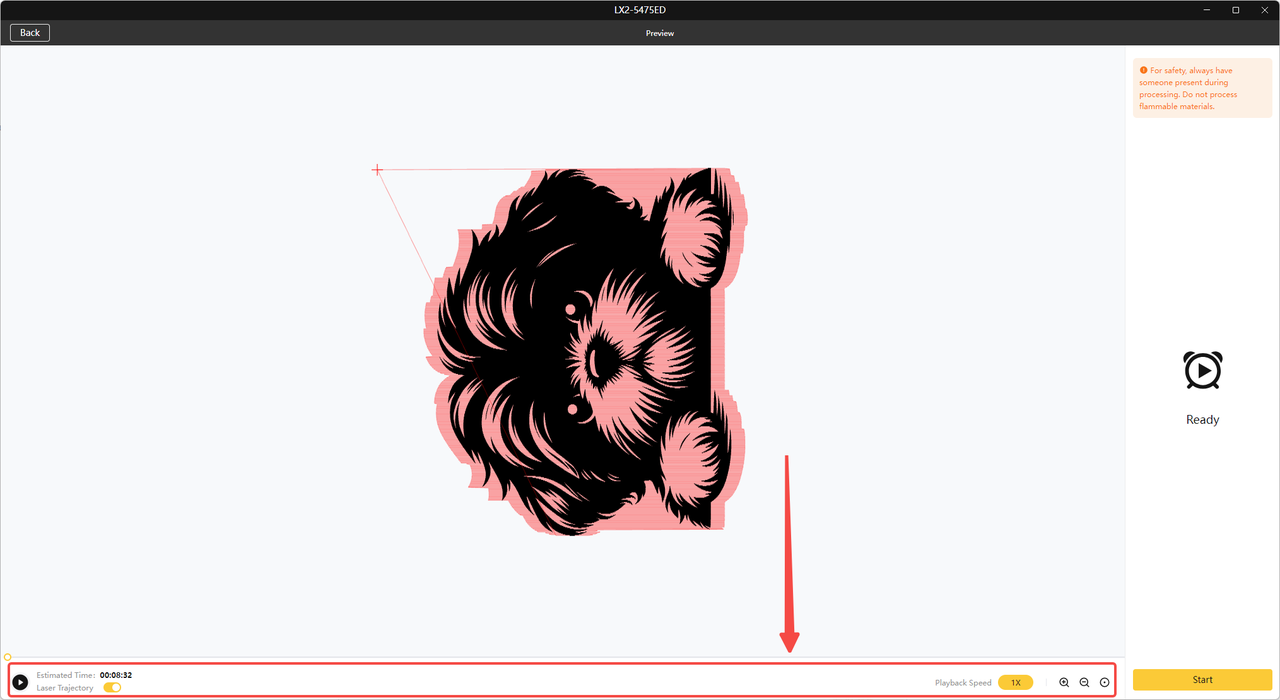The height and width of the screenshot is (700, 1280).
Task: Change the 1X playback speed
Action: click(x=1015, y=682)
